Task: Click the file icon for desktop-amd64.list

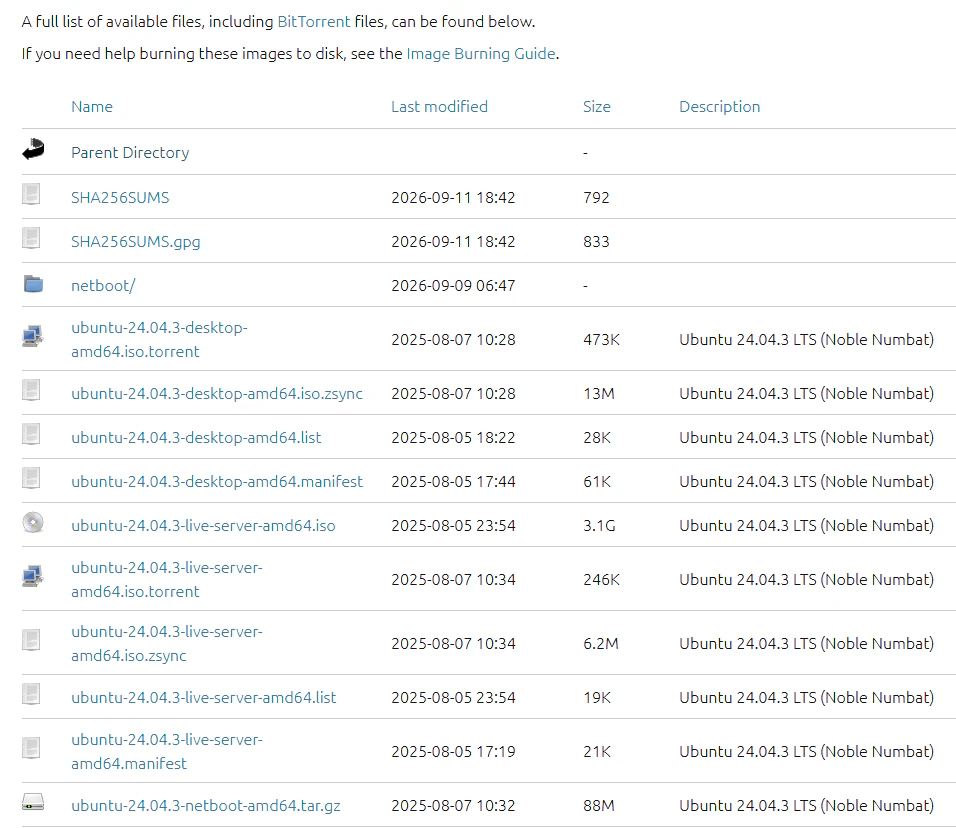Action: (31, 434)
